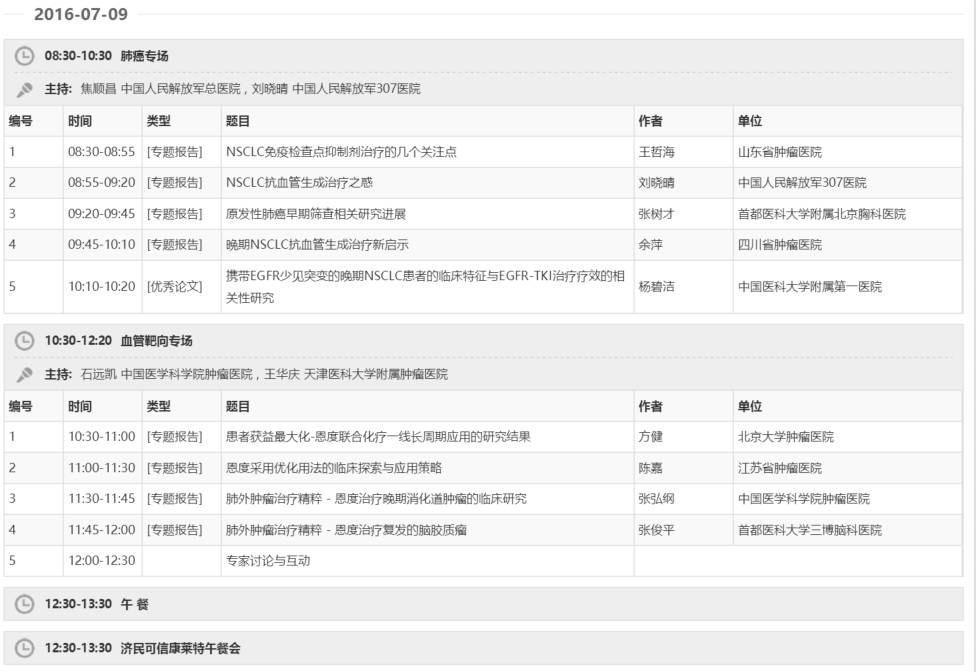The image size is (976, 672).
Task: Click unit 中国医科大学附属第一医院
Action: tap(810, 287)
